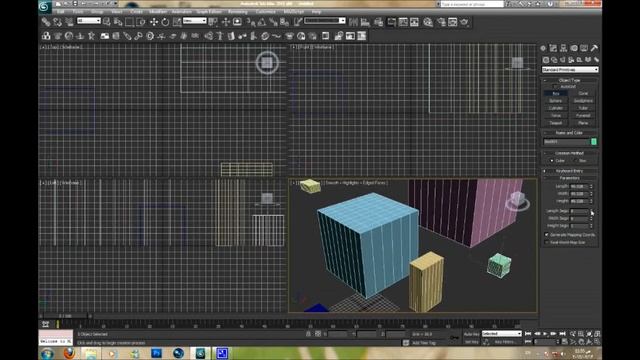Open the Select by Name dialog
The height and width of the screenshot is (360, 640).
(118, 22)
